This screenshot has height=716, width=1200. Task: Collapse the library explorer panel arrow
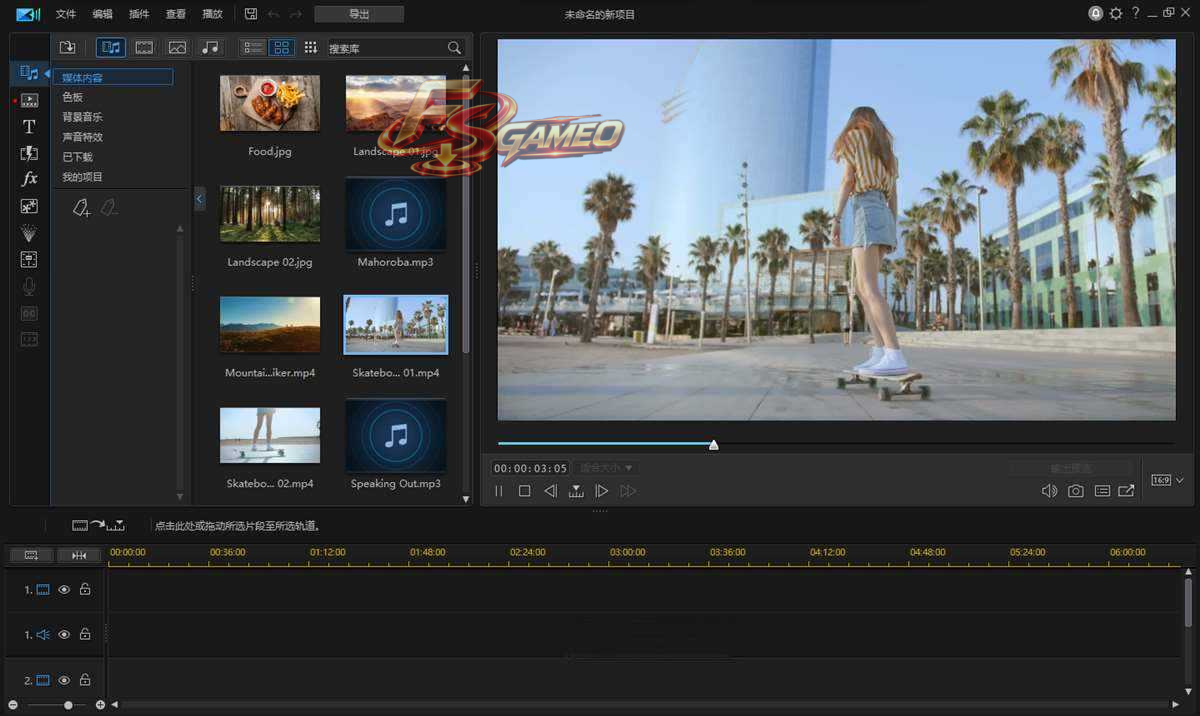tap(199, 199)
